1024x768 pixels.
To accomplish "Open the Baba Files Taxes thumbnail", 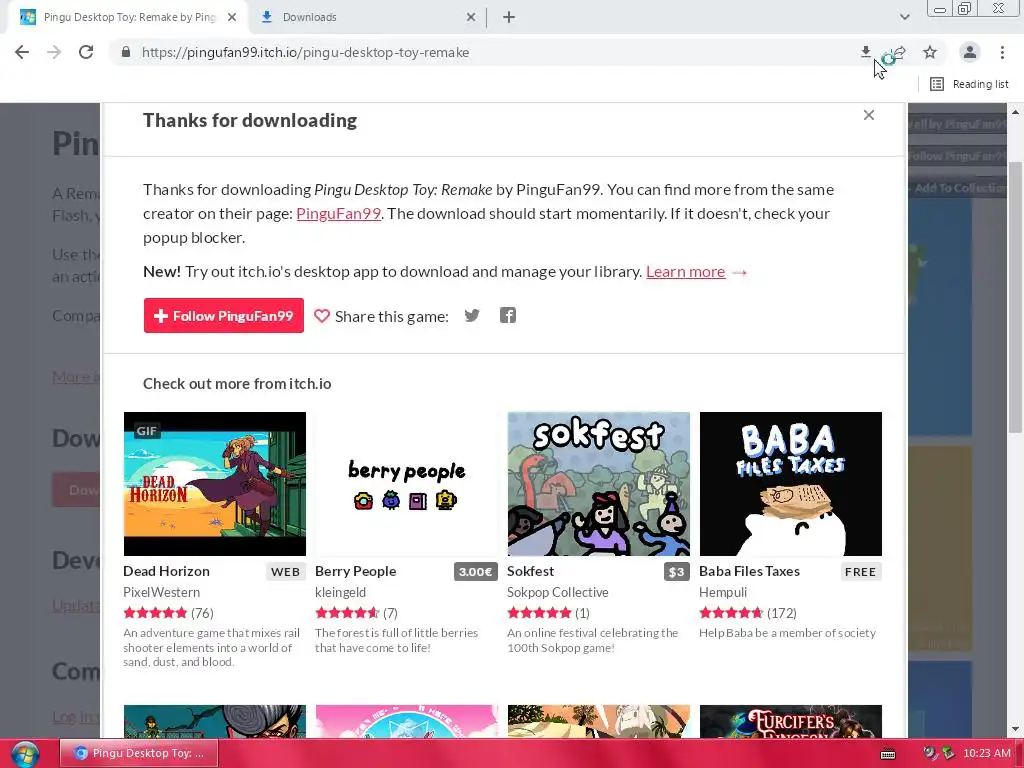I will click(x=790, y=484).
